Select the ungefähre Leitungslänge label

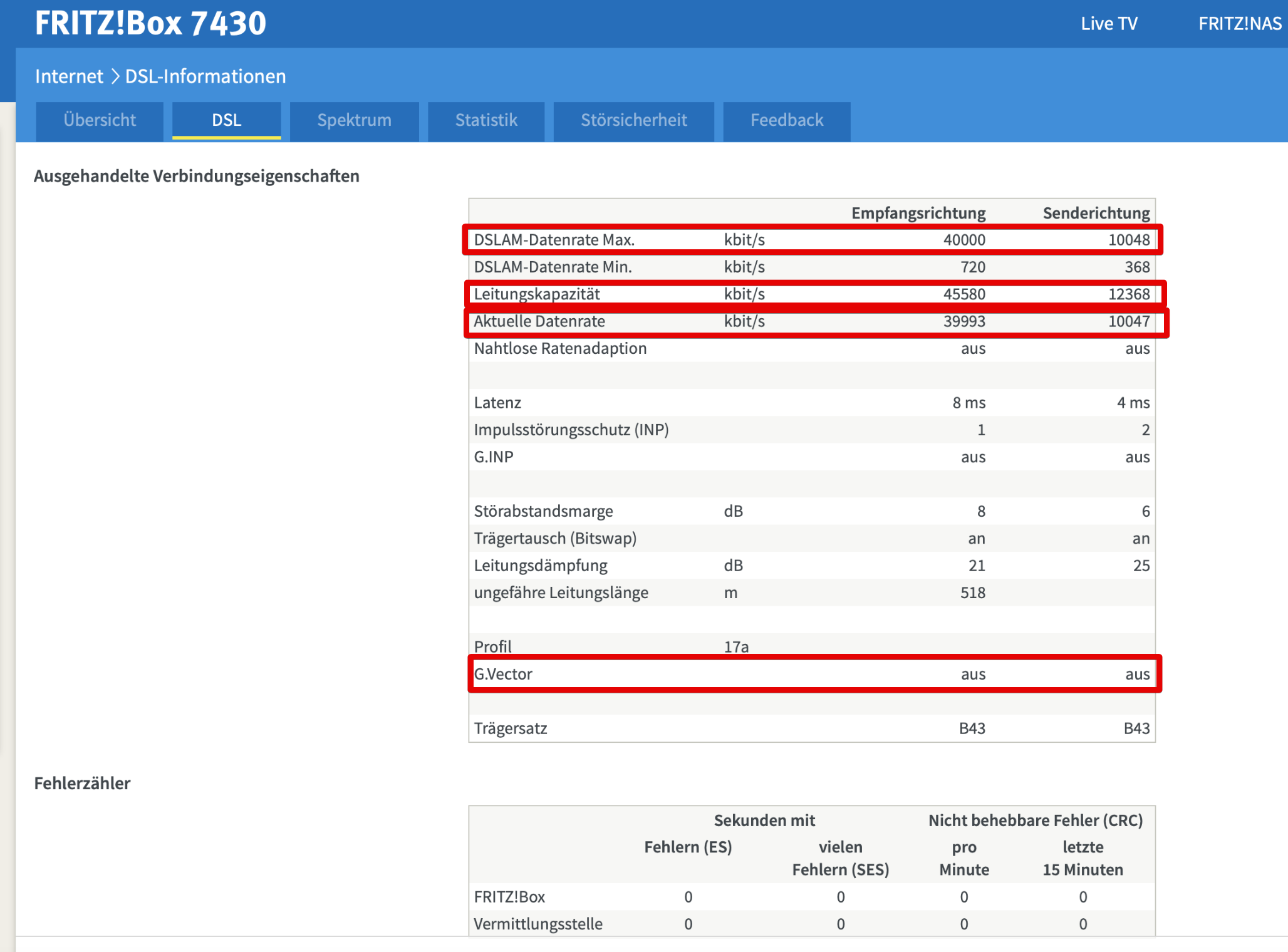[x=561, y=593]
